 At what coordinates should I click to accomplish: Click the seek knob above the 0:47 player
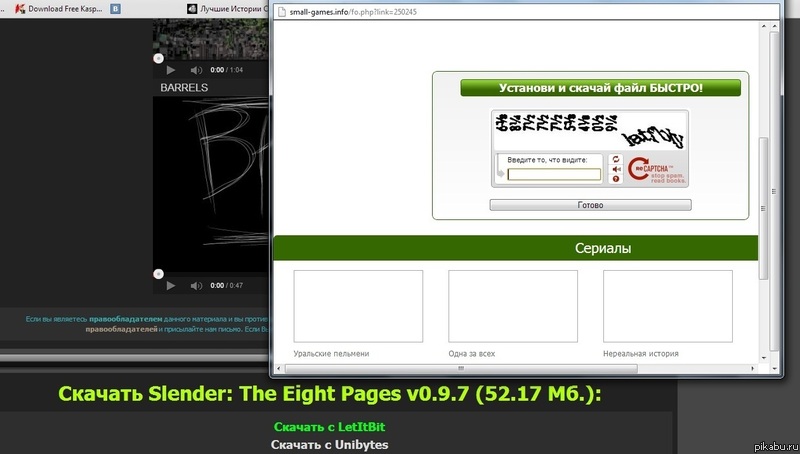[159, 274]
